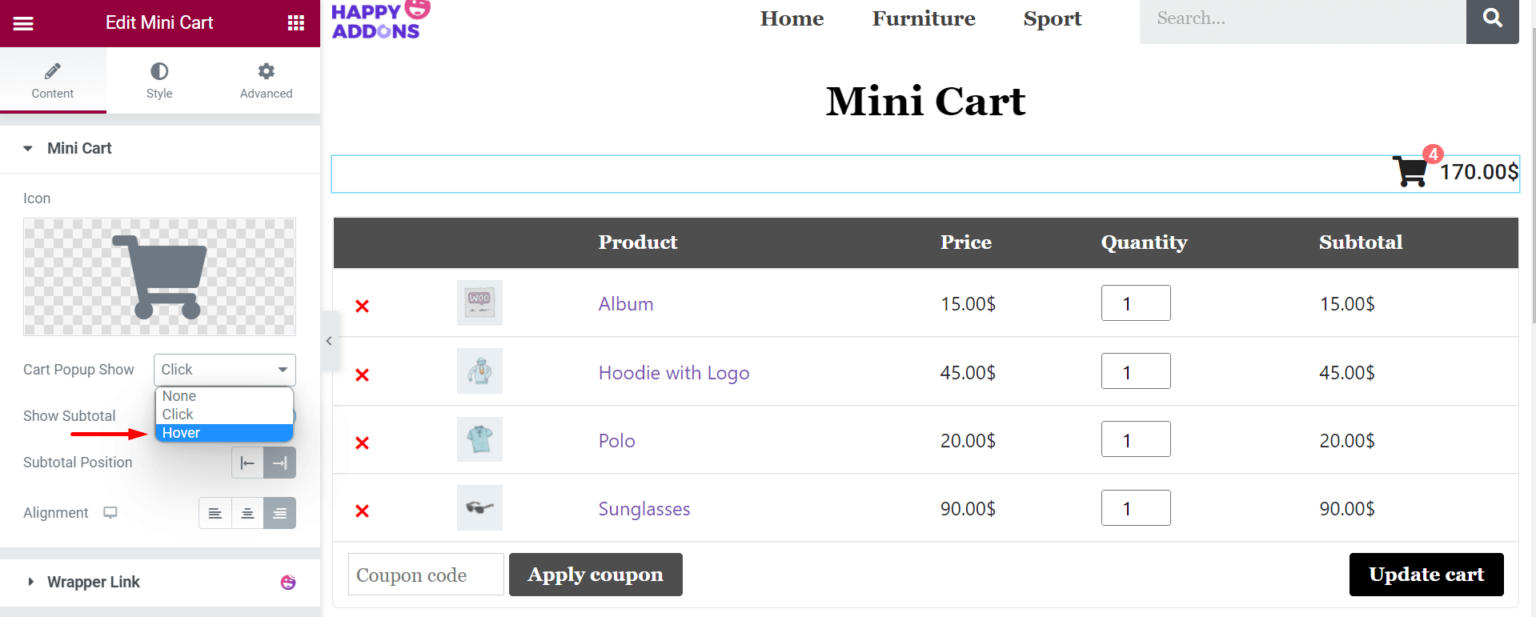1536x617 pixels.
Task: Choose center alignment option
Action: point(247,513)
